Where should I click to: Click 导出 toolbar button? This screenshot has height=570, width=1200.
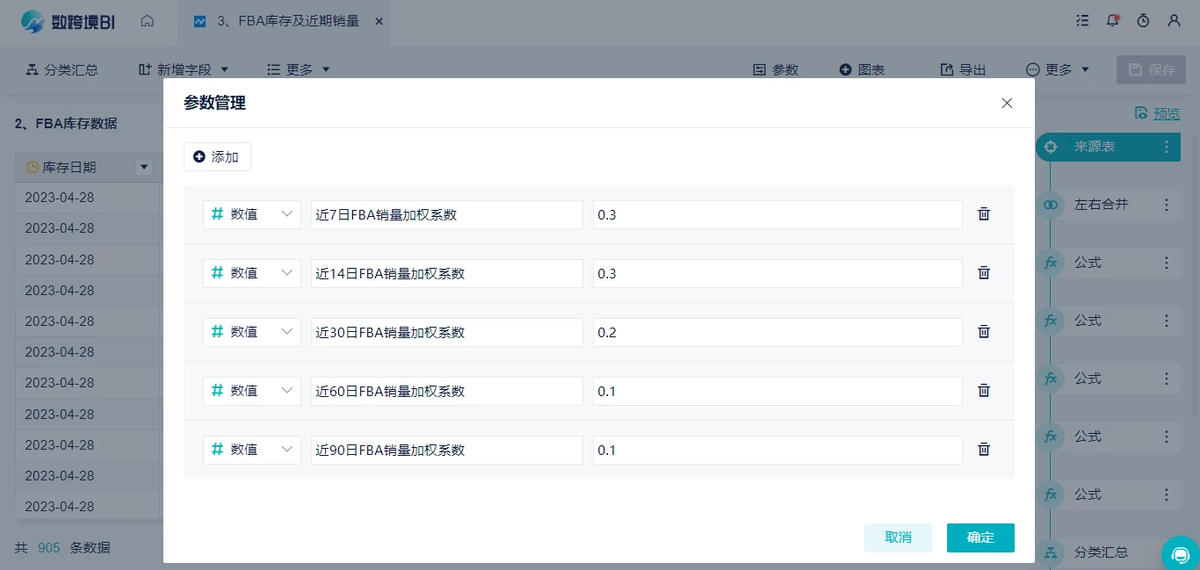[x=964, y=69]
